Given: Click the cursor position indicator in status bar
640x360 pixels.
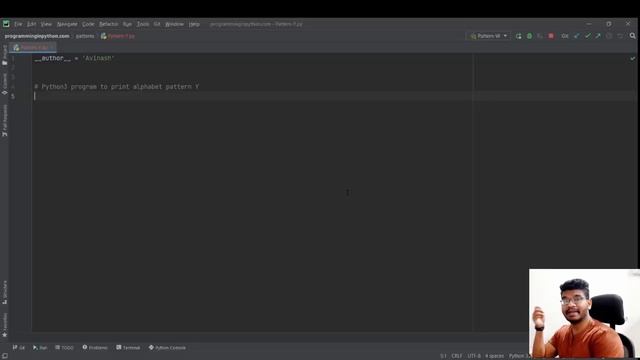Looking at the screenshot, I should 443,356.
